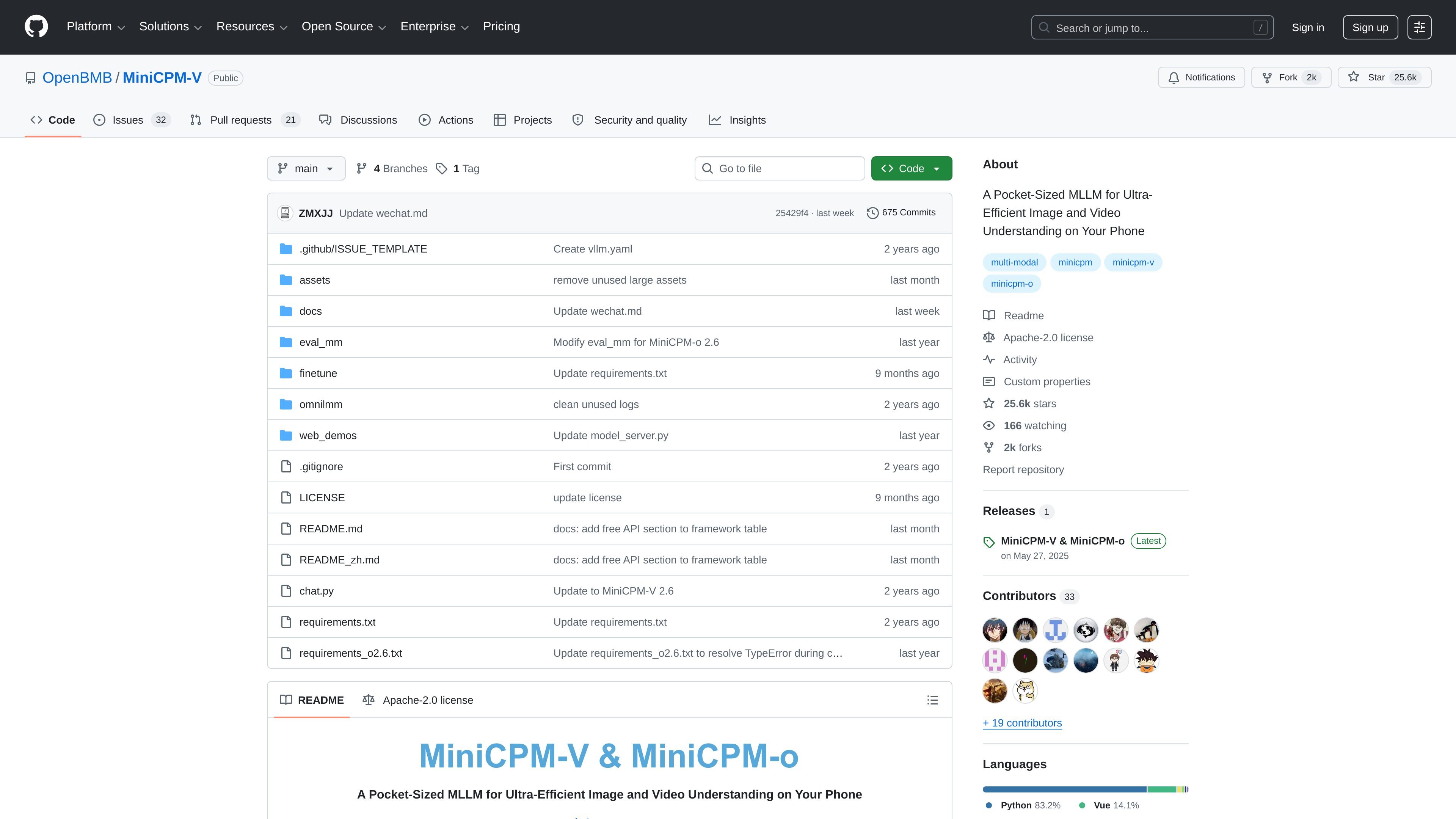The height and width of the screenshot is (819, 1456).
Task: Click the fork icon beside 2k forks
Action: click(x=988, y=448)
